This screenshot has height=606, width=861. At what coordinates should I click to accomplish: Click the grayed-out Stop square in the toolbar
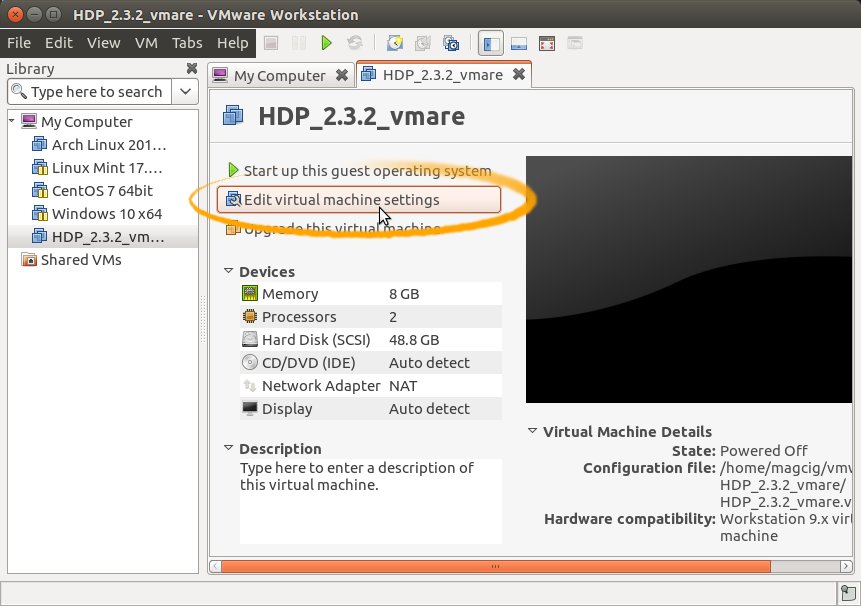(271, 43)
